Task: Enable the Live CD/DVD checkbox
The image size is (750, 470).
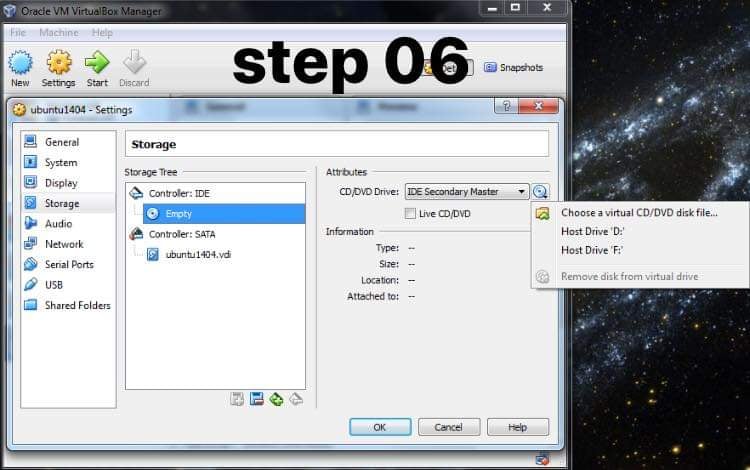Action: (410, 213)
